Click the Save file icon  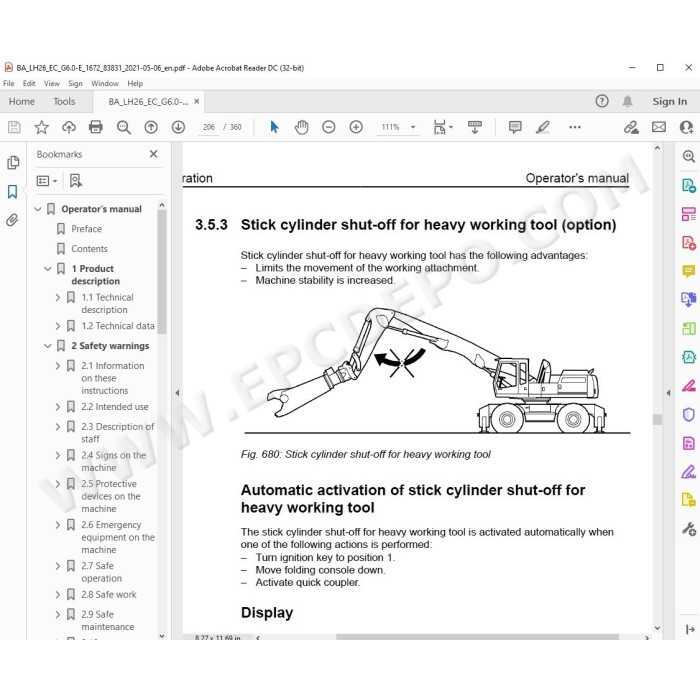[x=14, y=127]
